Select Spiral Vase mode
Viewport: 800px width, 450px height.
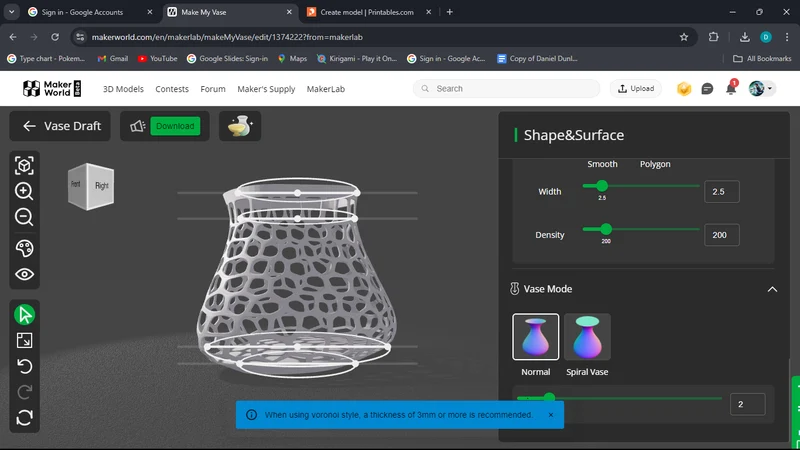point(587,337)
